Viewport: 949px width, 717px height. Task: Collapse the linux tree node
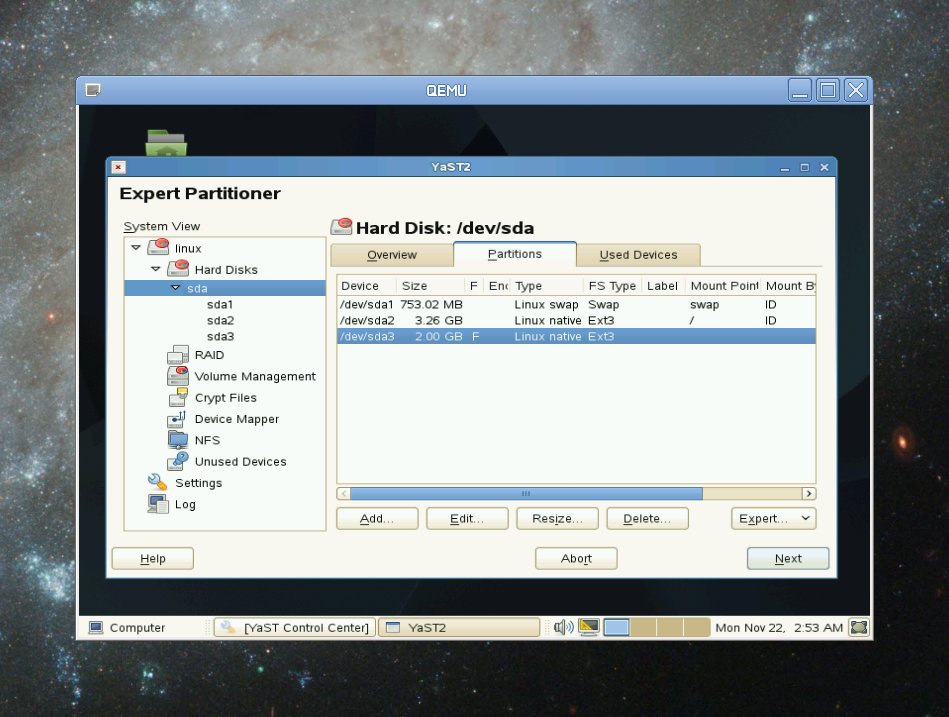[135, 248]
